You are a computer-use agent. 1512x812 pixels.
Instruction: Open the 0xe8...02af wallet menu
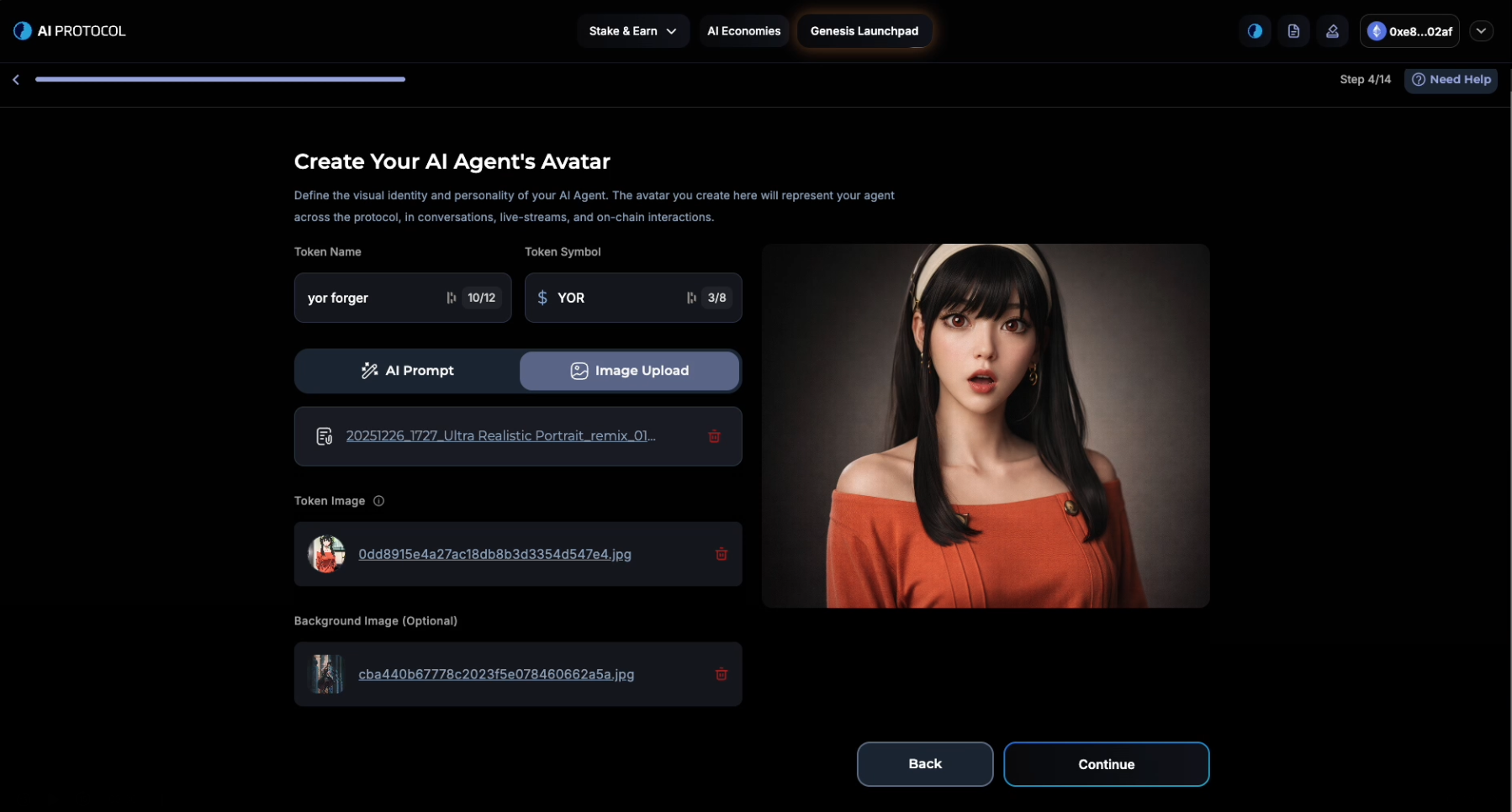pos(1409,31)
